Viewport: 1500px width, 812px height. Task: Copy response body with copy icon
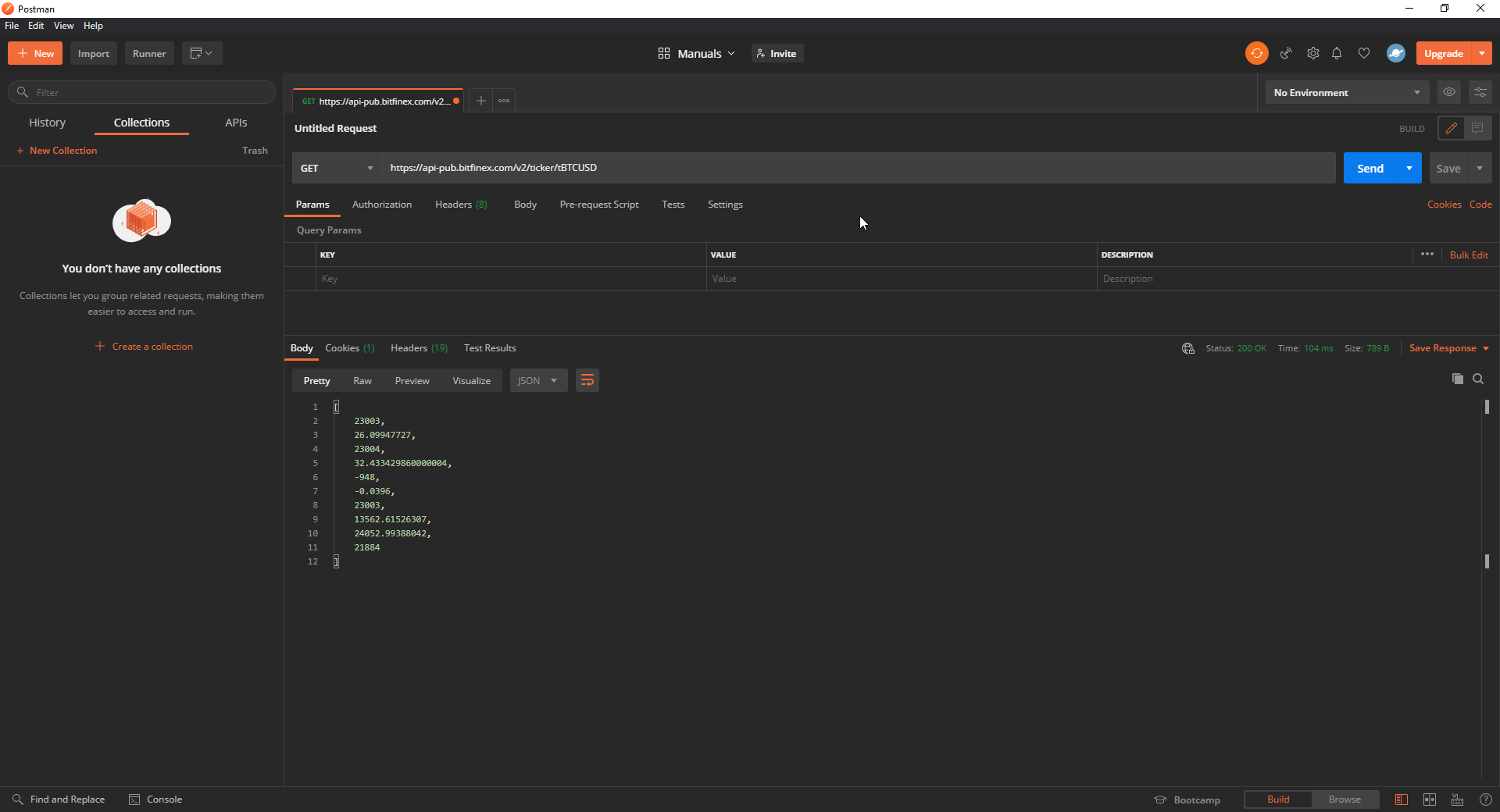pos(1457,379)
